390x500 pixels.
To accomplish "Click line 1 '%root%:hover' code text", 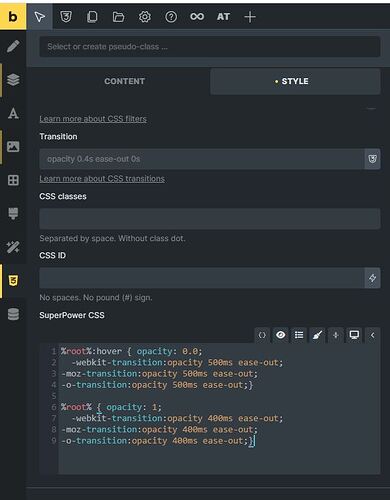I will pos(91,351).
